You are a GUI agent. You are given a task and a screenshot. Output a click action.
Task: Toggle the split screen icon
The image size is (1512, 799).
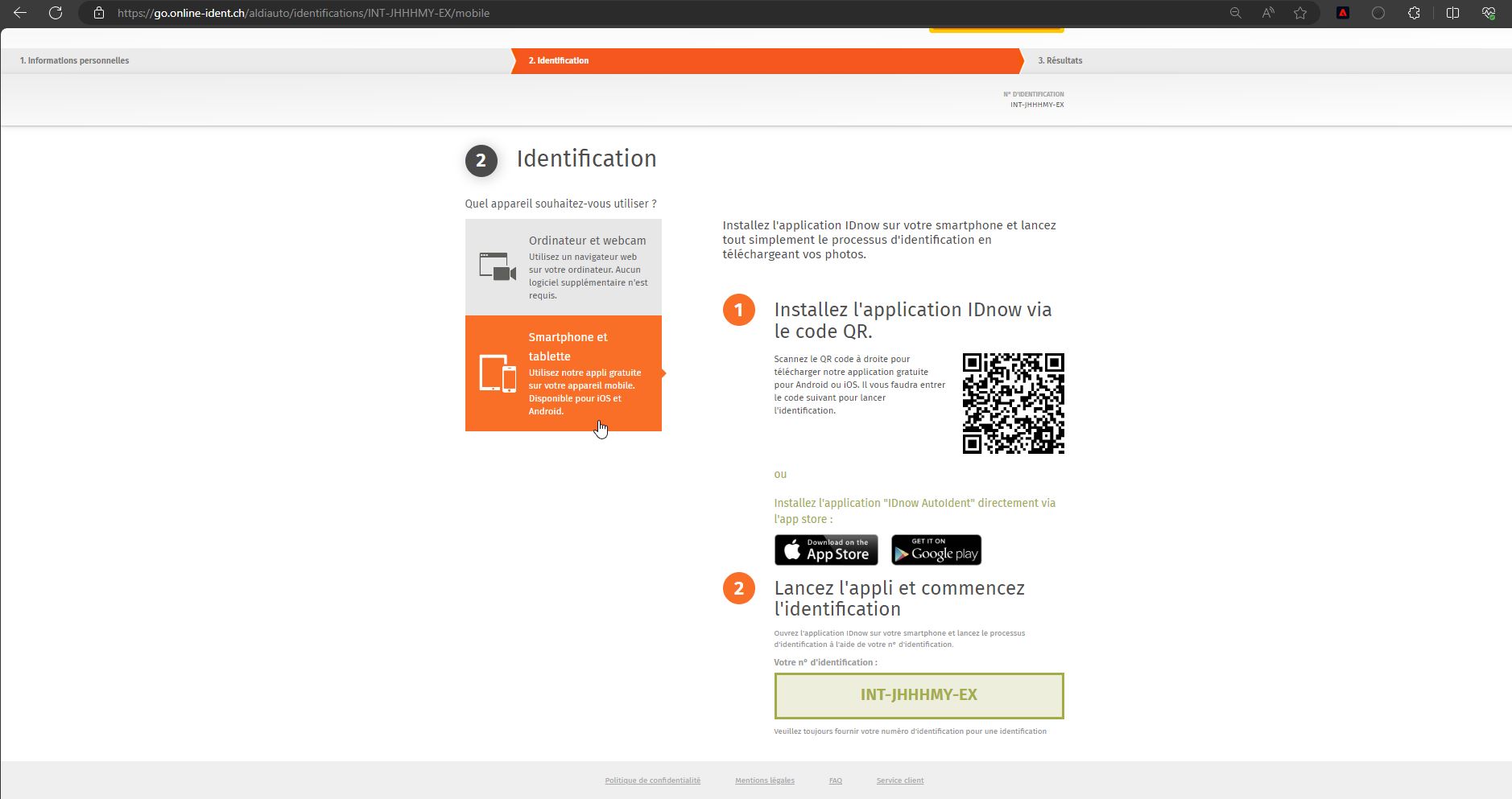pos(1452,13)
